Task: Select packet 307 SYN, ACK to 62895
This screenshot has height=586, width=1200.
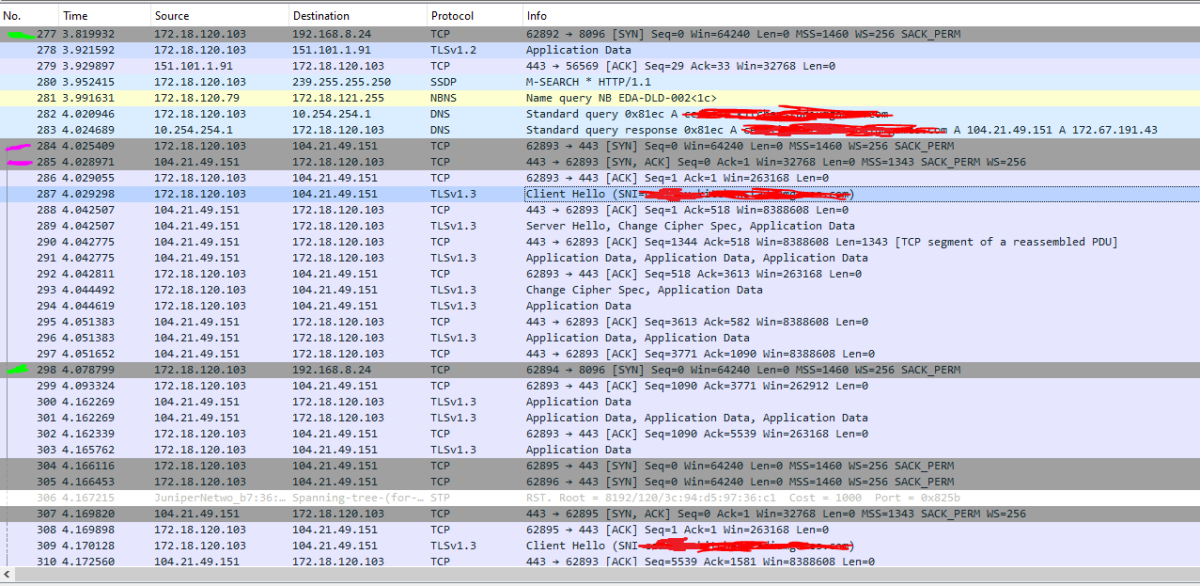Action: [x=600, y=514]
